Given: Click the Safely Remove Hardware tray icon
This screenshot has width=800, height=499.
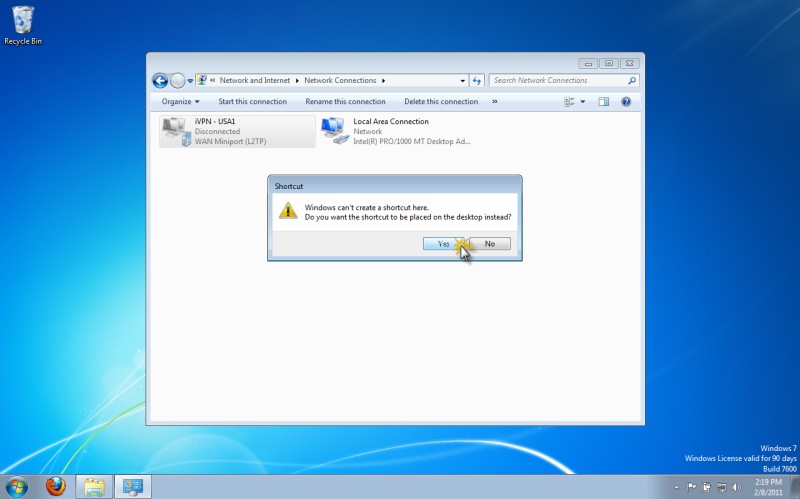Looking at the screenshot, I should pos(707,487).
